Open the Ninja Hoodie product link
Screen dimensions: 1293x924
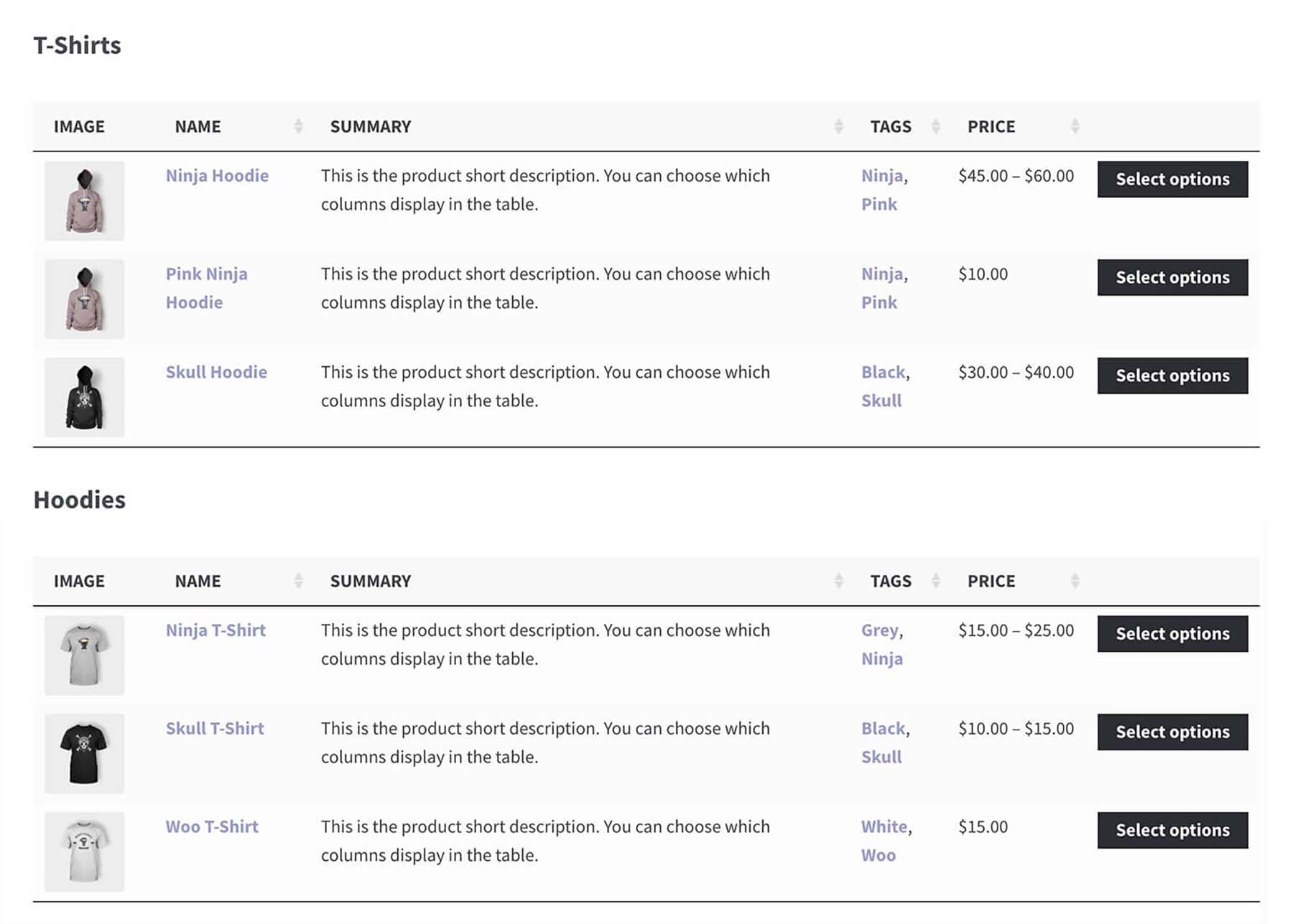tap(217, 175)
